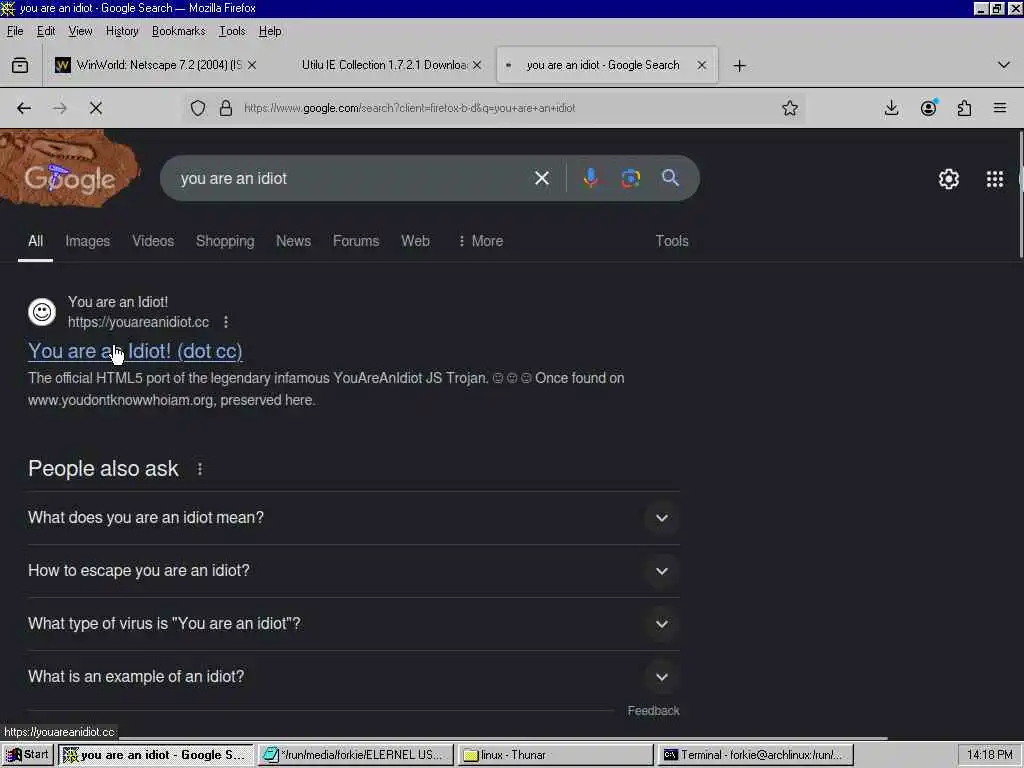Open search Tools options
Viewport: 1024px width, 768px height.
(672, 241)
